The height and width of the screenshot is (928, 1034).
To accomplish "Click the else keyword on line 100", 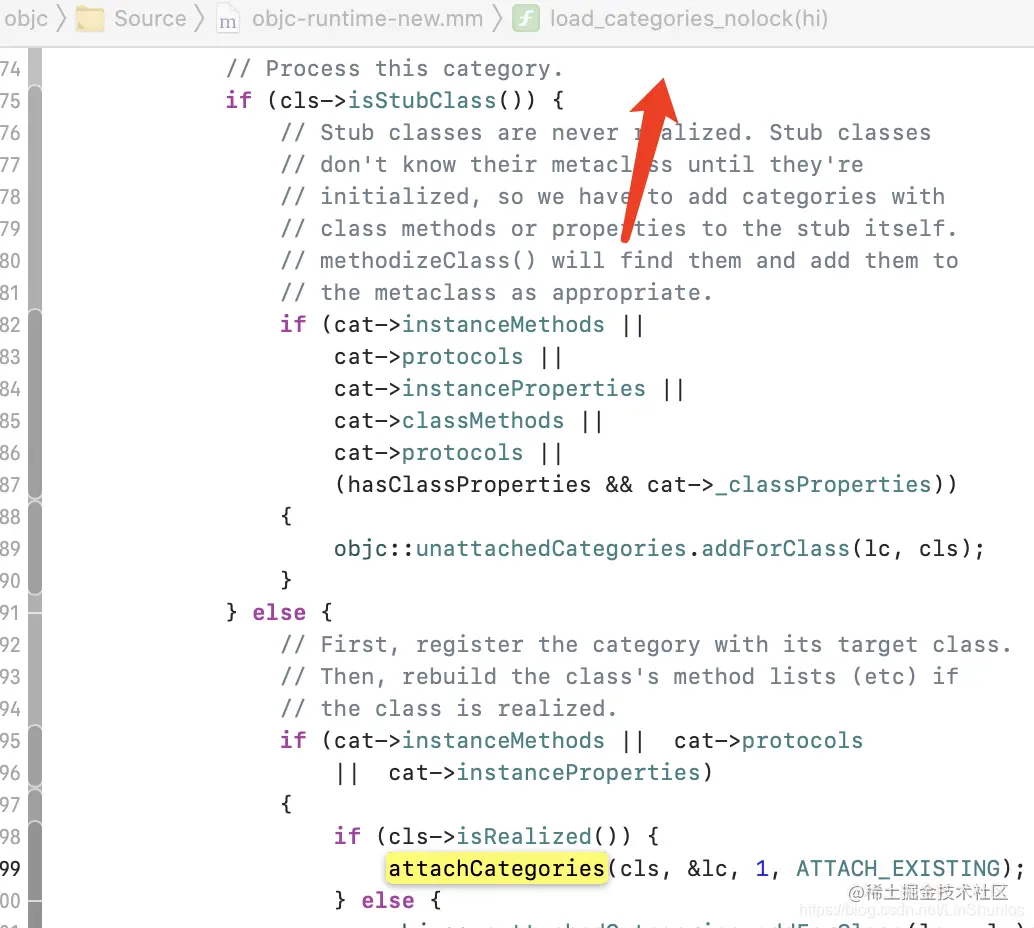I will click(388, 900).
